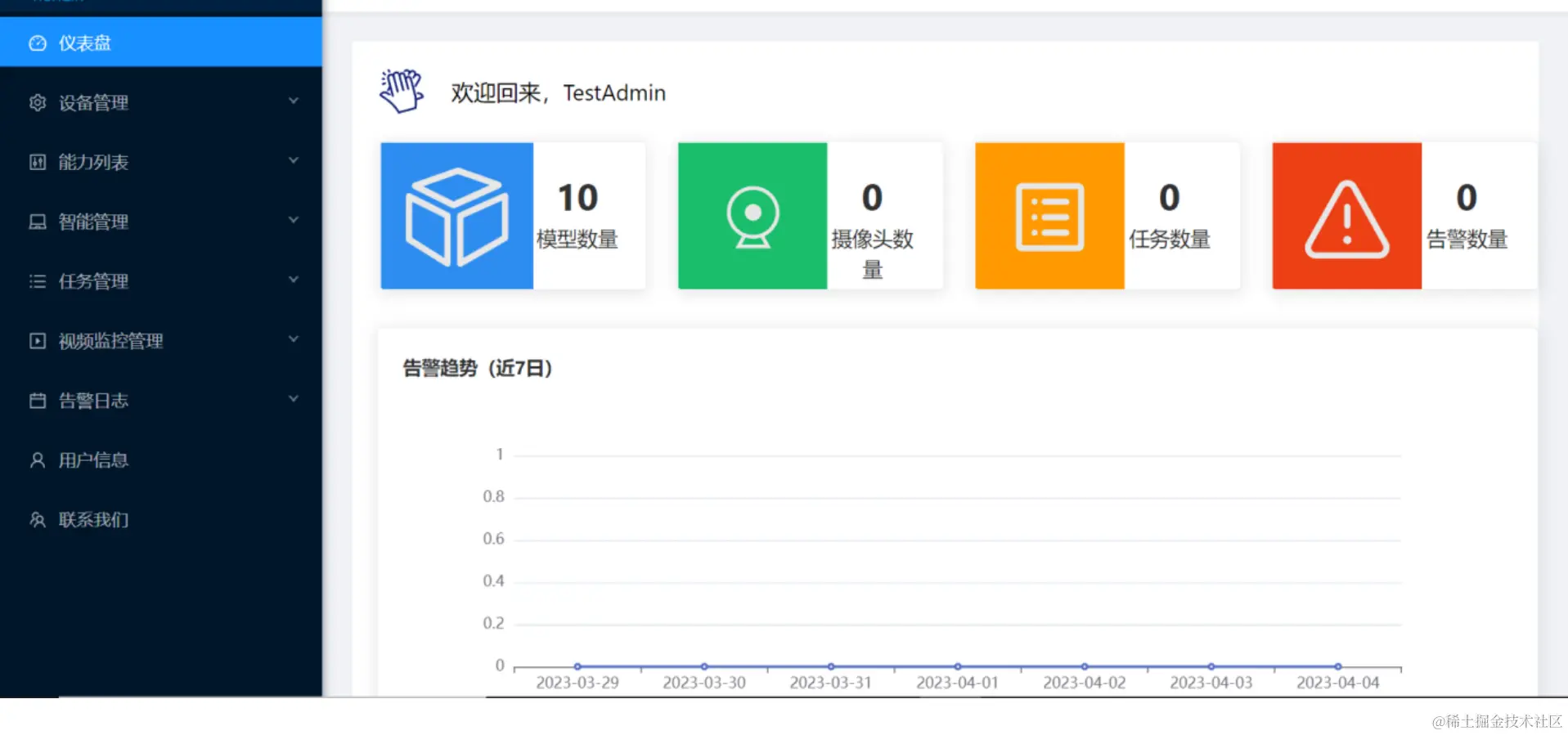The width and height of the screenshot is (1568, 735).
Task: Click the 2023-04-04 axis date label
Action: 1338,683
